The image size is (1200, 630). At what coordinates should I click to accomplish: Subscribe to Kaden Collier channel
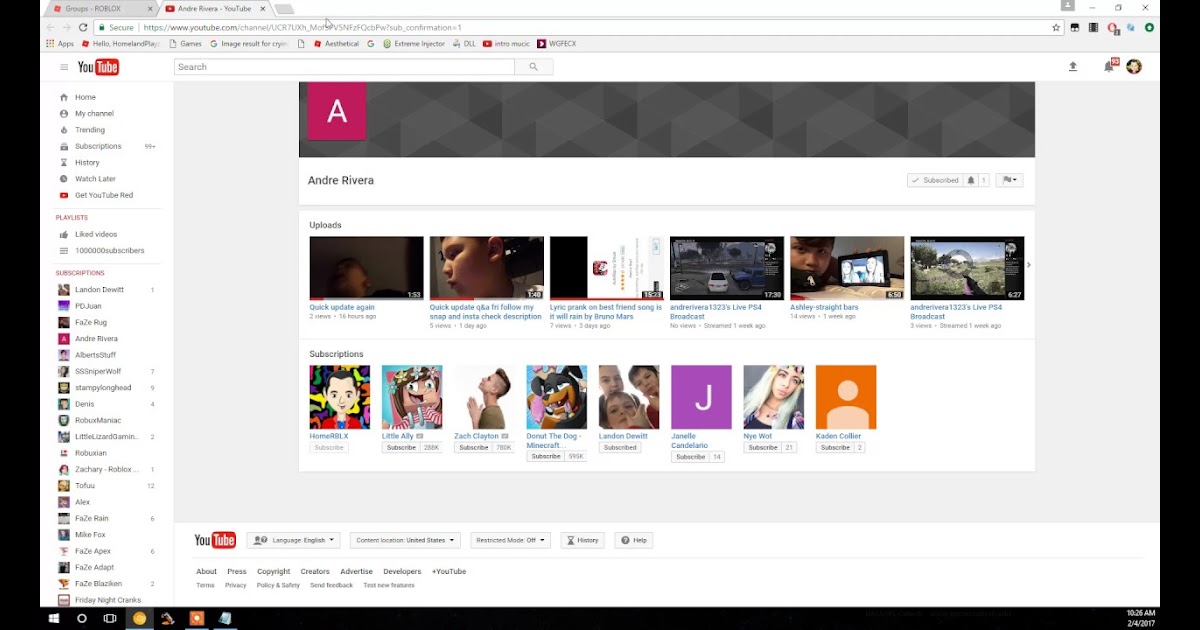coord(835,448)
